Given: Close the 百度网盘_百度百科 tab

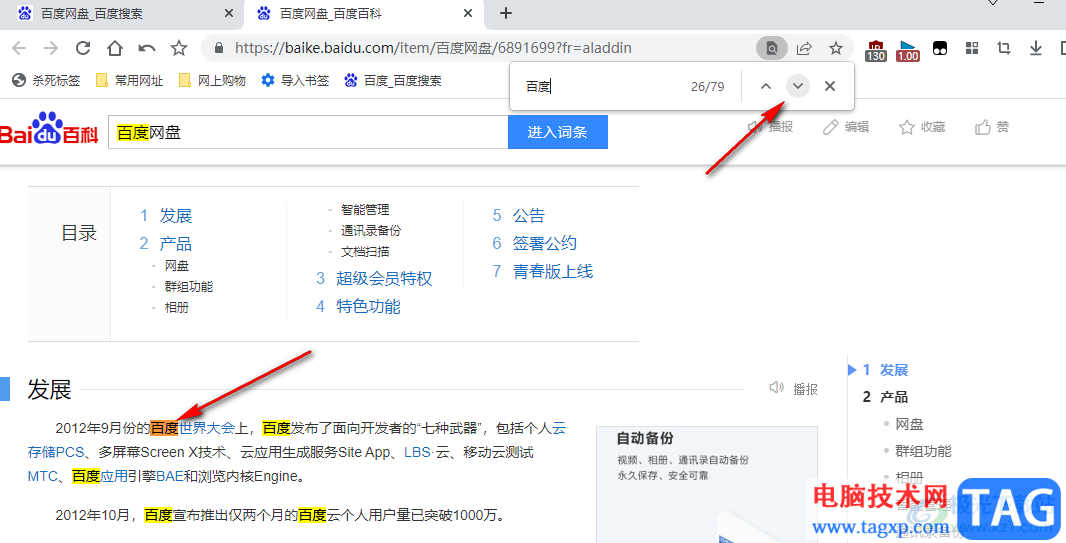Looking at the screenshot, I should click(468, 13).
